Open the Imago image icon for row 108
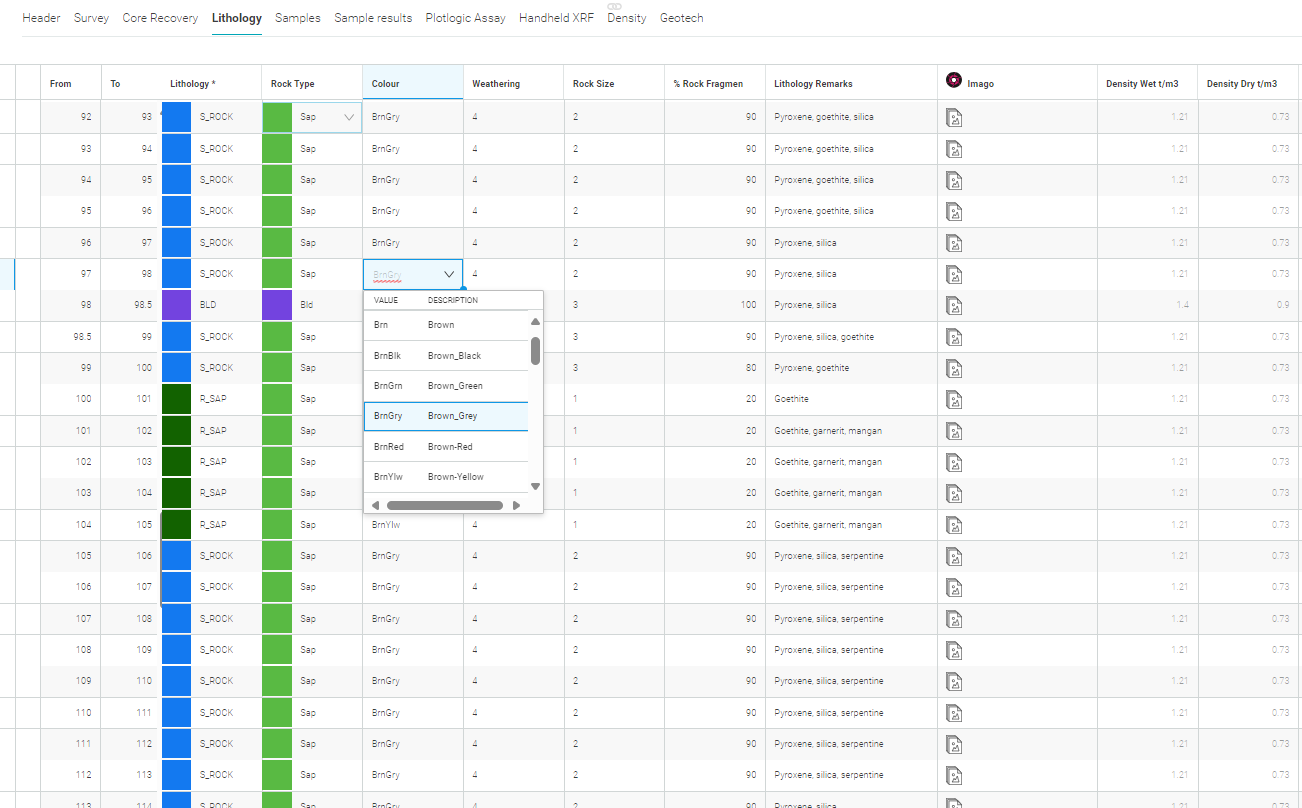 (x=955, y=650)
